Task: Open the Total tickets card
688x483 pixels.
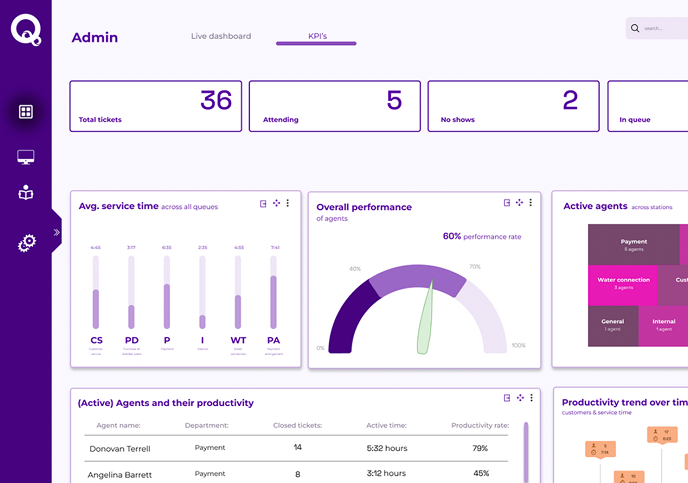Action: 155,106
